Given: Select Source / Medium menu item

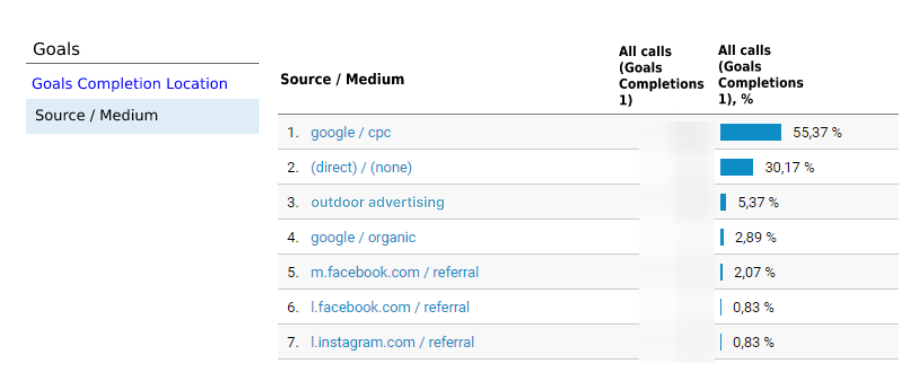Looking at the screenshot, I should pyautogui.click(x=142, y=116).
